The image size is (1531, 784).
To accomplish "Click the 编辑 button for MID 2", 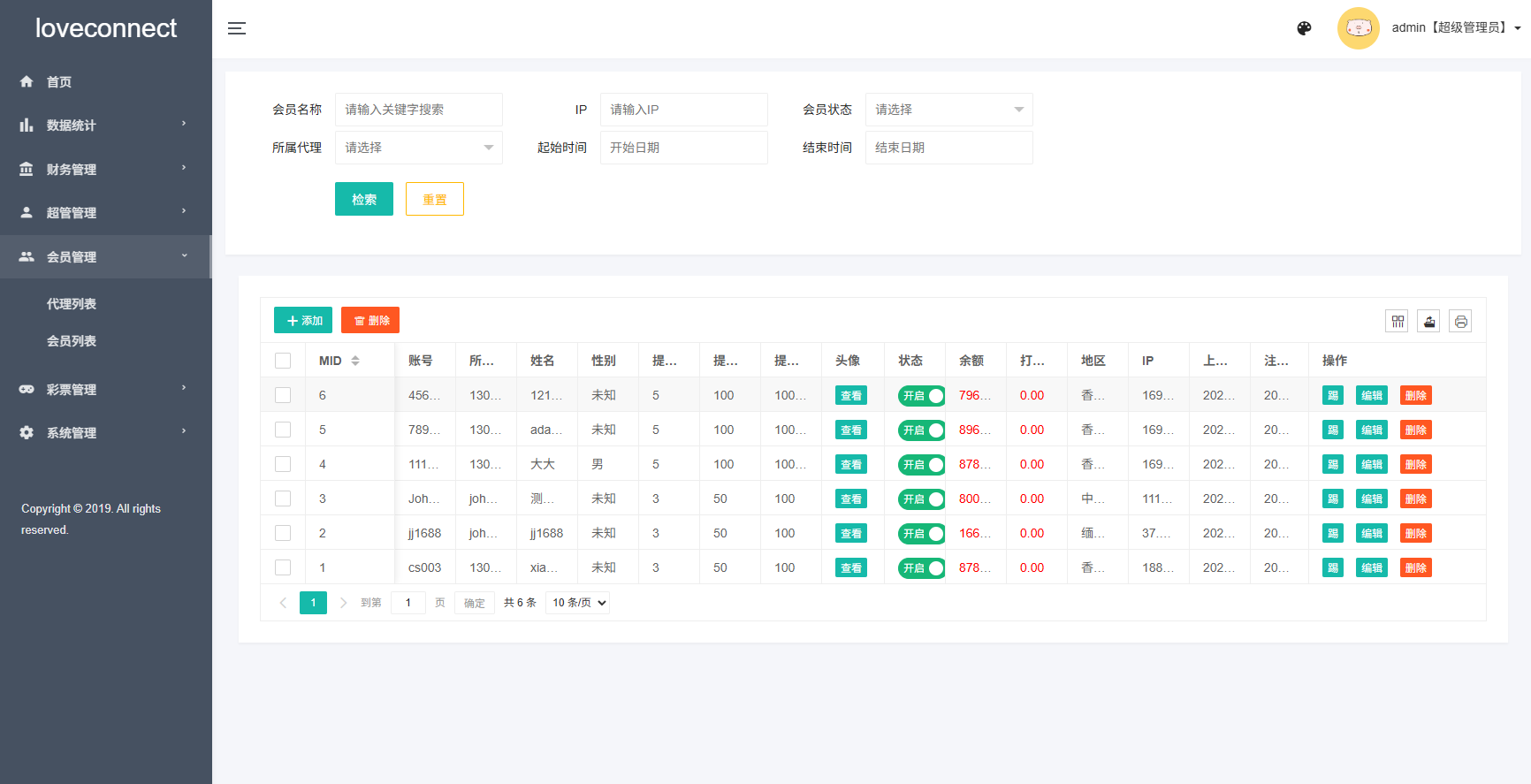I will click(1371, 533).
